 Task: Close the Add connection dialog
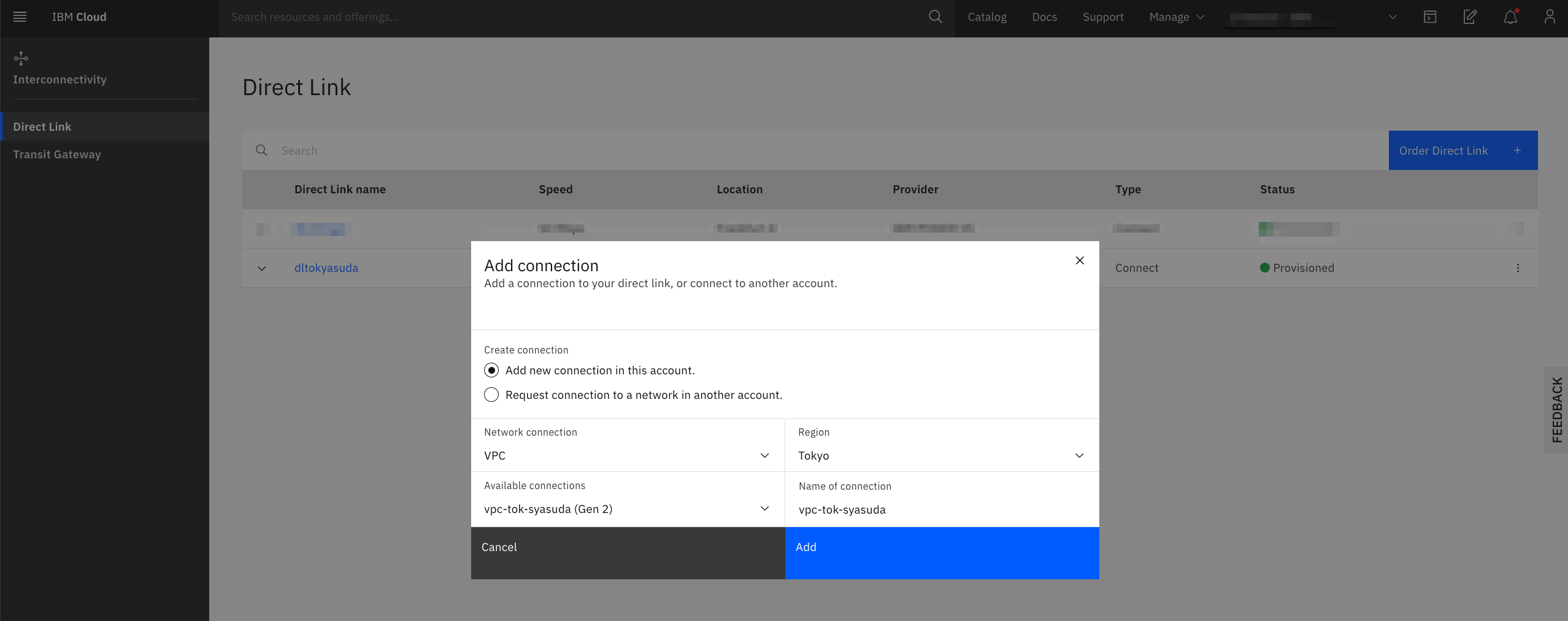1080,261
